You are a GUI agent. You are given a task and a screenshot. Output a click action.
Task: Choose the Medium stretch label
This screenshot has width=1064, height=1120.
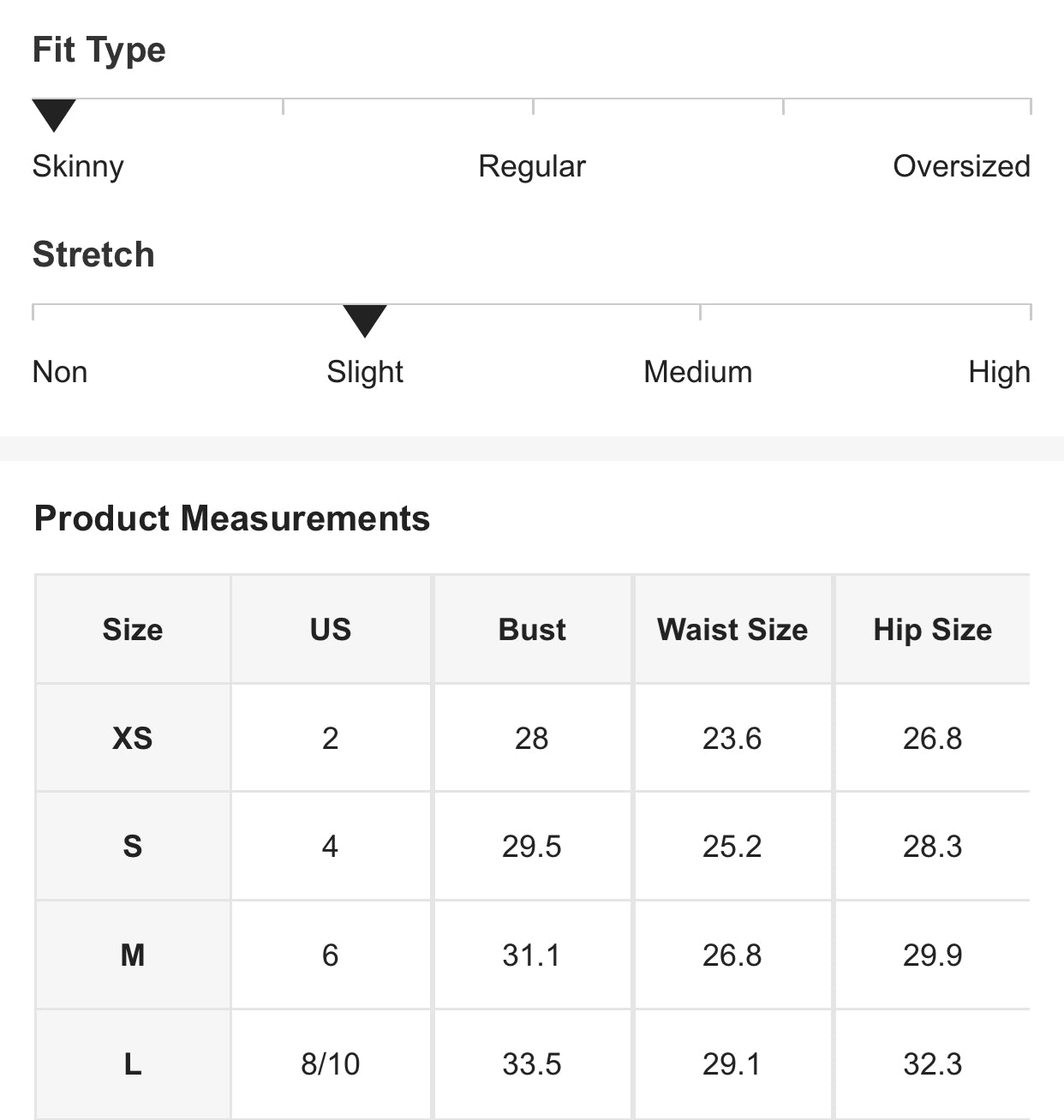coord(698,372)
